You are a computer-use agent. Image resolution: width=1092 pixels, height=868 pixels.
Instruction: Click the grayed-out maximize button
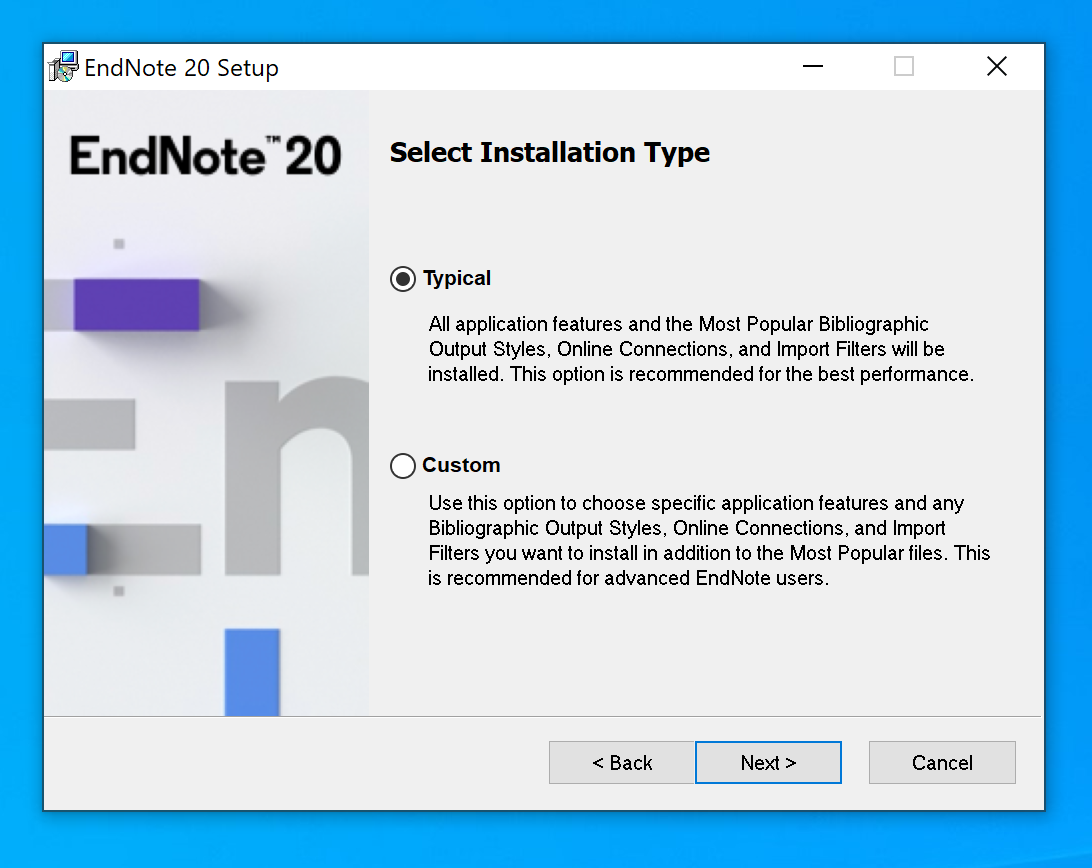pos(904,67)
